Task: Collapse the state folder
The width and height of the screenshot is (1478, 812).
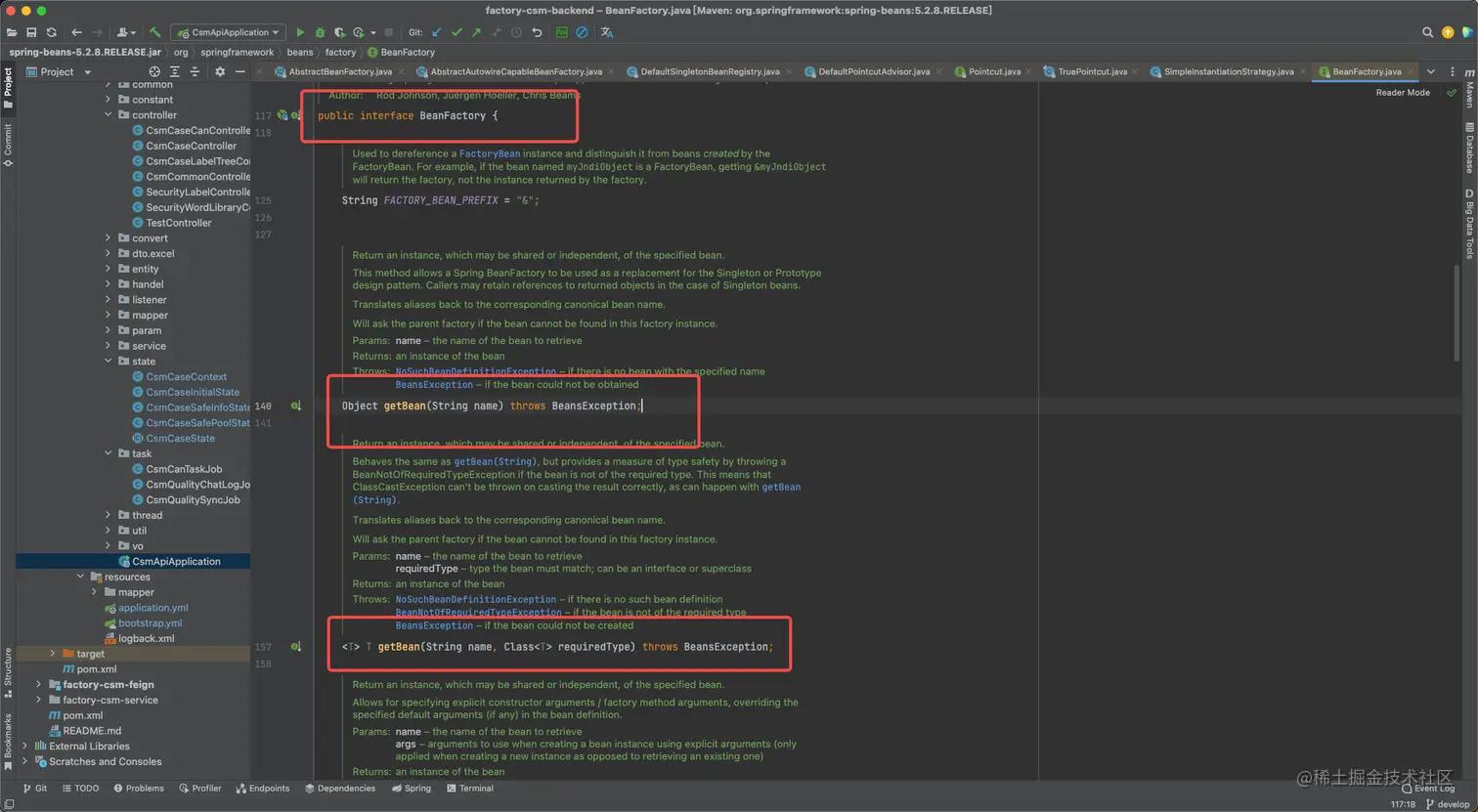Action: [x=109, y=362]
